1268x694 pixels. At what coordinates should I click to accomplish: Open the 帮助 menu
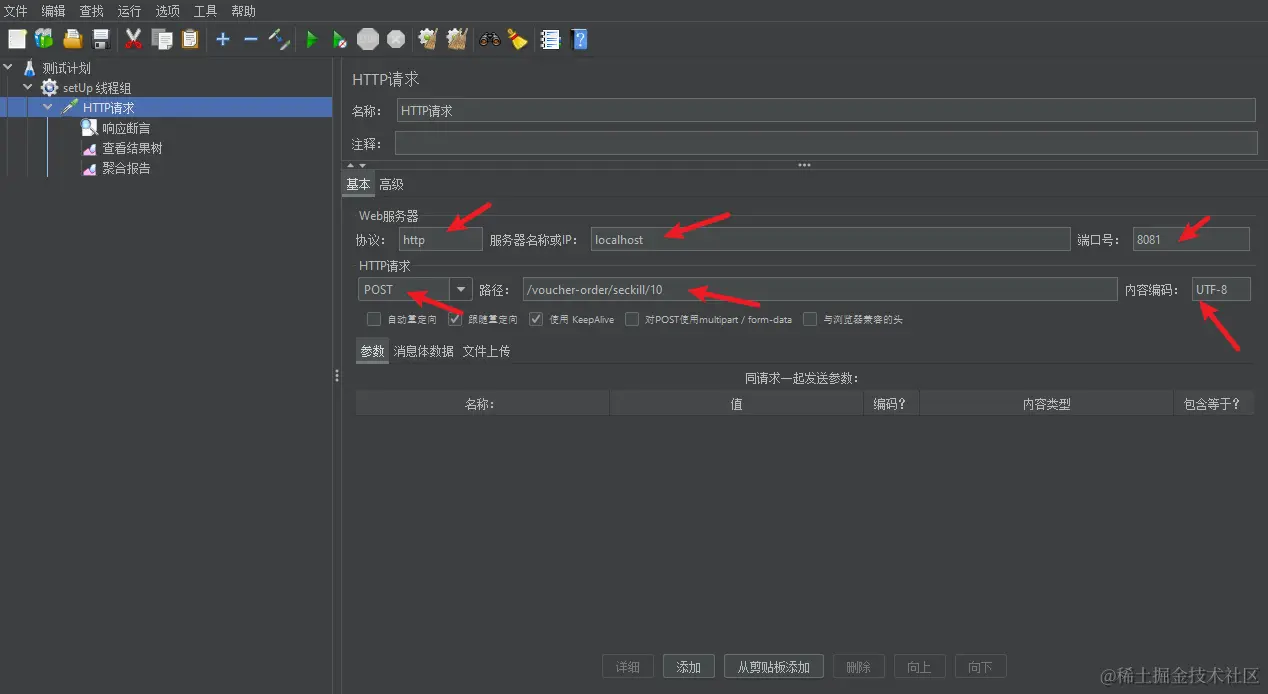243,11
